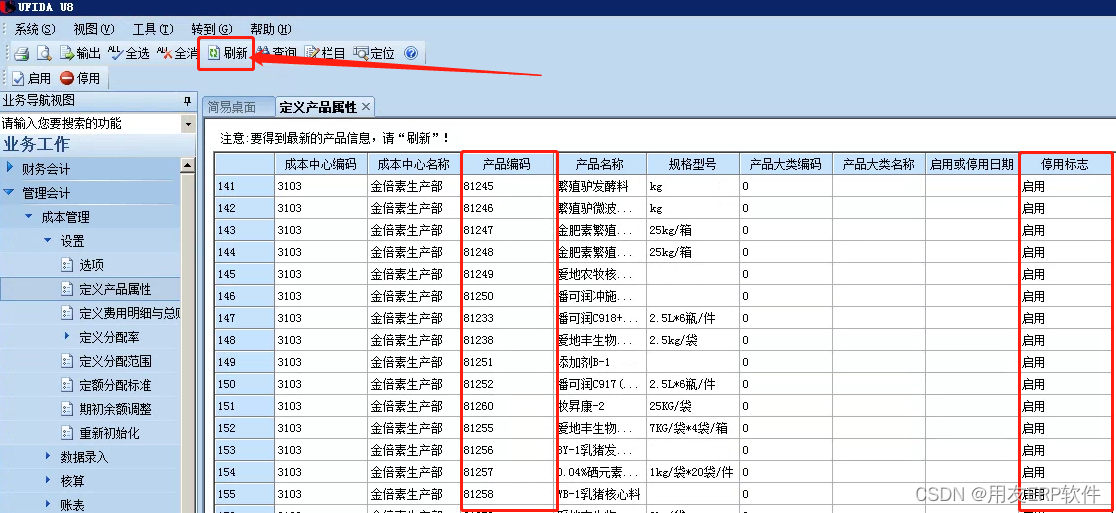
Task: Click the 启用 enable button
Action: tap(31, 78)
